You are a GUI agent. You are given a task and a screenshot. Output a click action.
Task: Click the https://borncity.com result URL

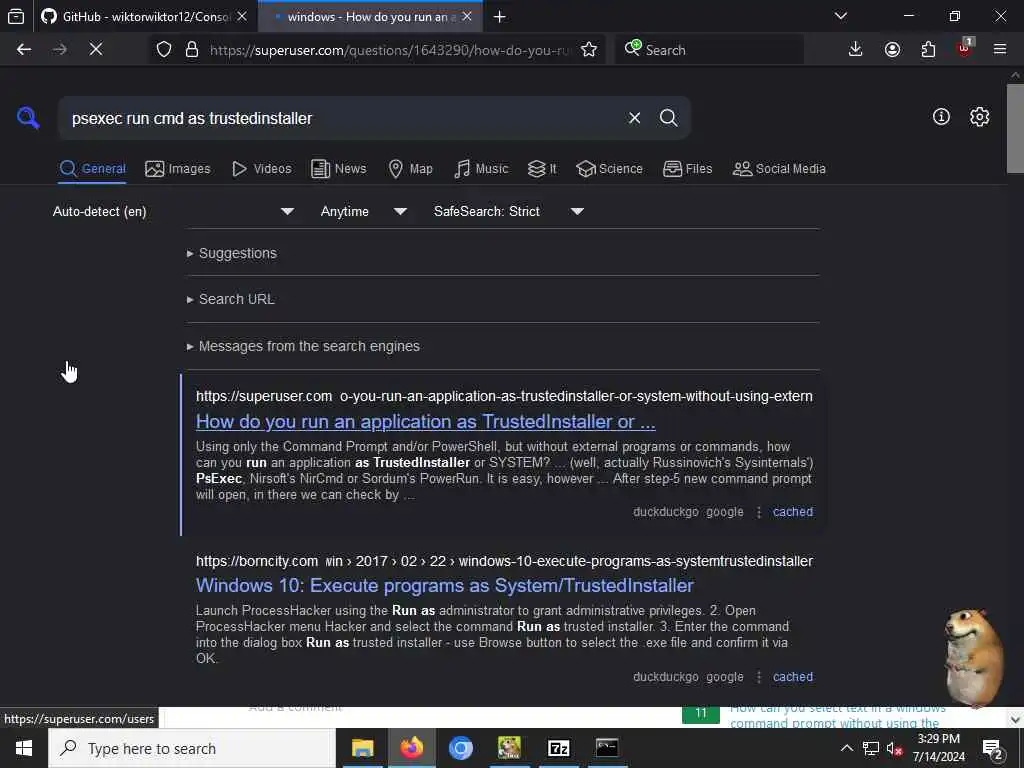click(x=504, y=562)
